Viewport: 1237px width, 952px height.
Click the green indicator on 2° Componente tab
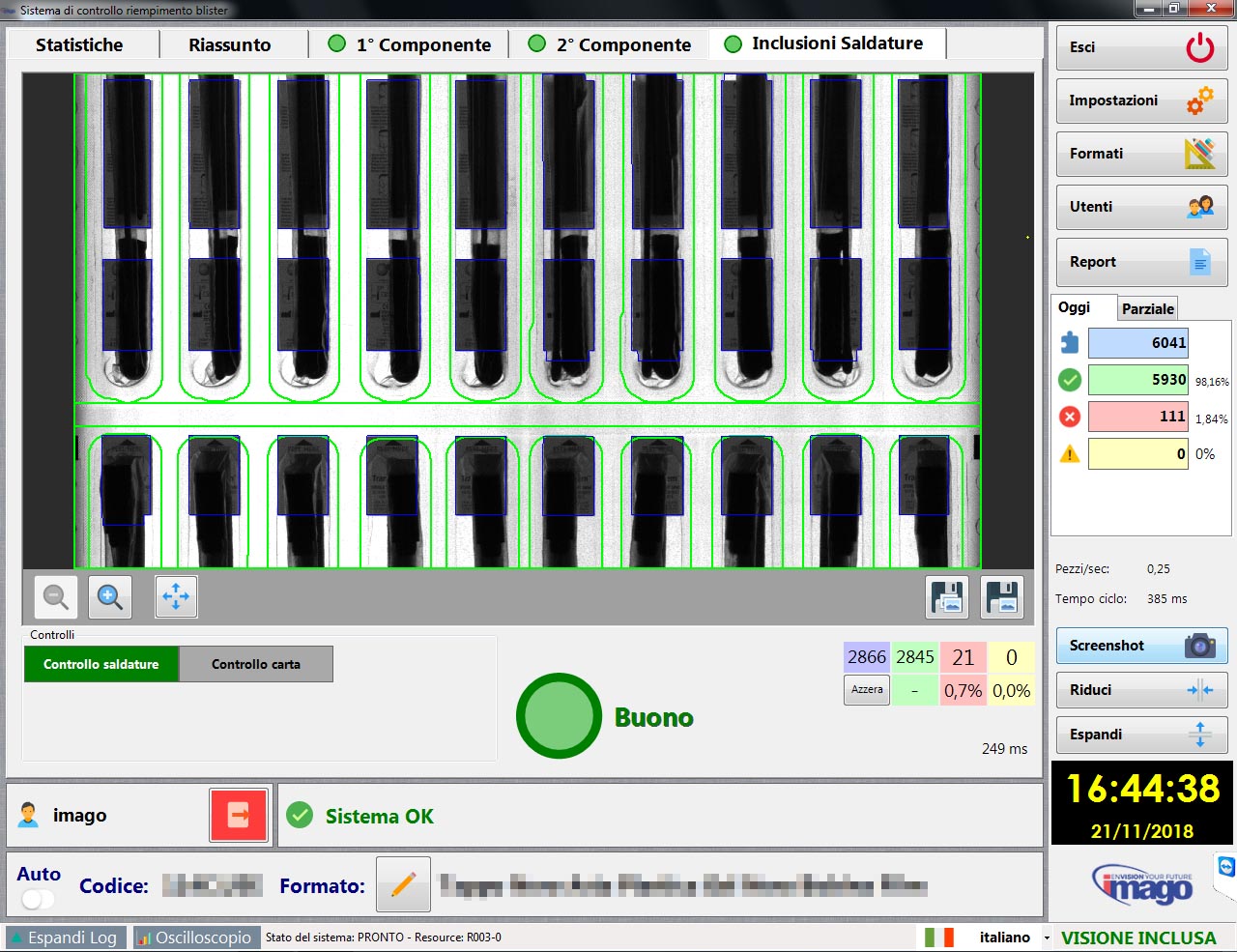point(537,43)
